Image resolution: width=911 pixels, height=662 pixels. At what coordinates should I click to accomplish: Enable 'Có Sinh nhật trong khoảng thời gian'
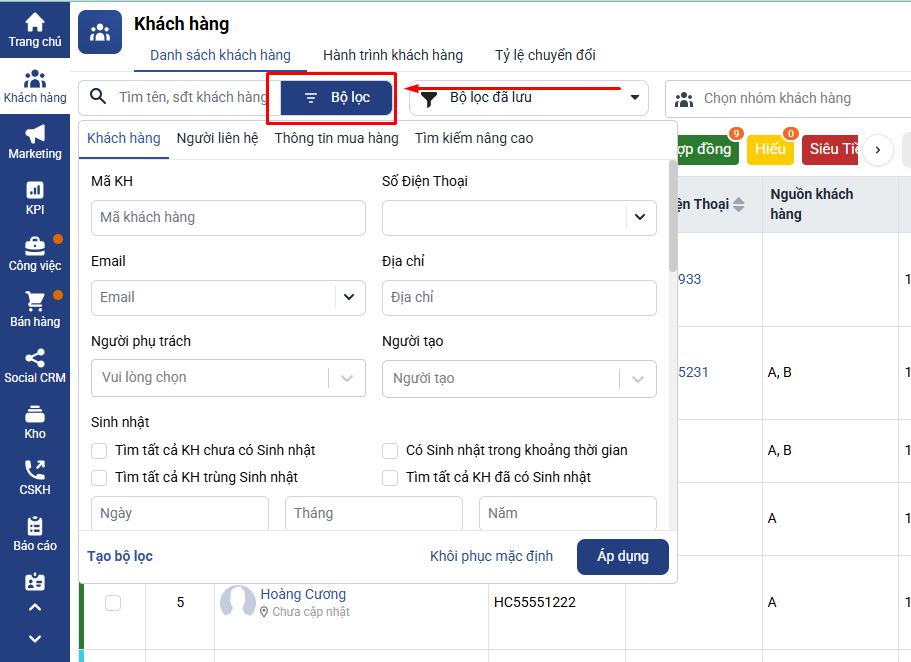[390, 451]
